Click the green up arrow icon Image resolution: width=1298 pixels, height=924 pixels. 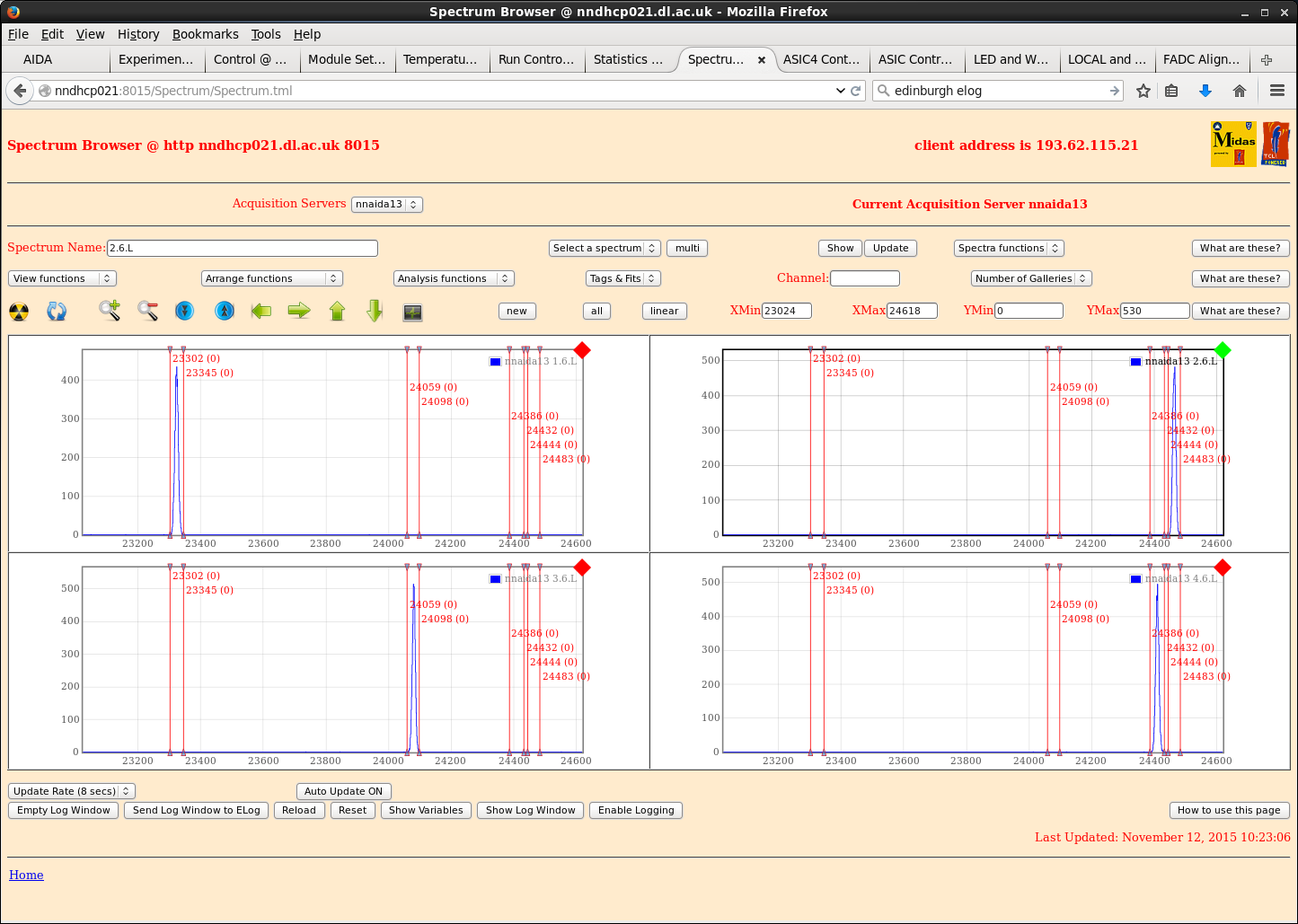337,311
